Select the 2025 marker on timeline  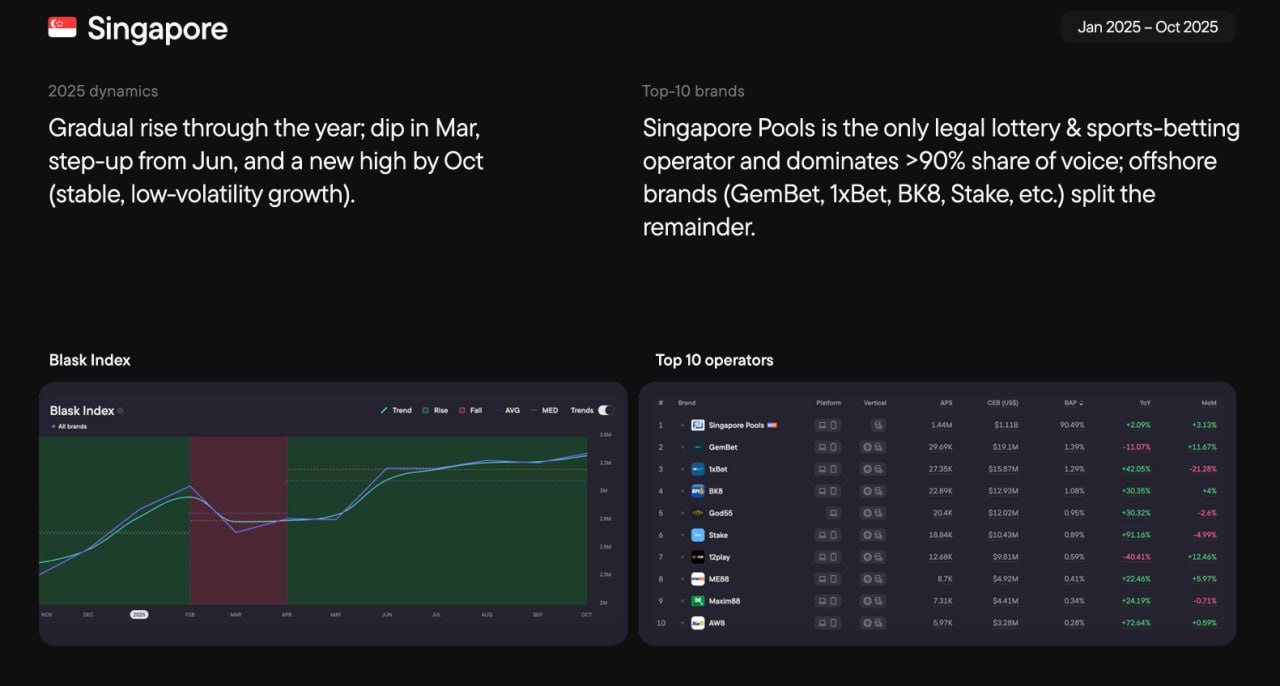139,614
